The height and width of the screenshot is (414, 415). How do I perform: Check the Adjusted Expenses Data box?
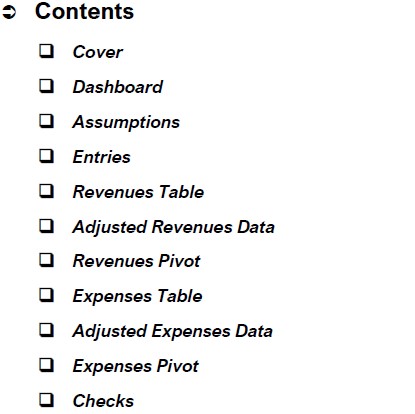[x=47, y=330]
